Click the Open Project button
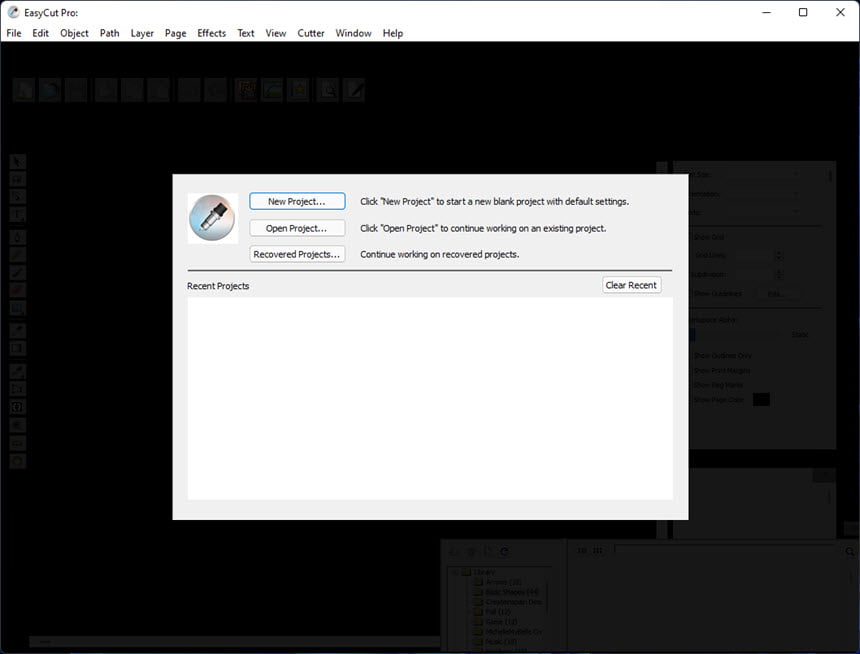The height and width of the screenshot is (654, 860). click(x=297, y=228)
